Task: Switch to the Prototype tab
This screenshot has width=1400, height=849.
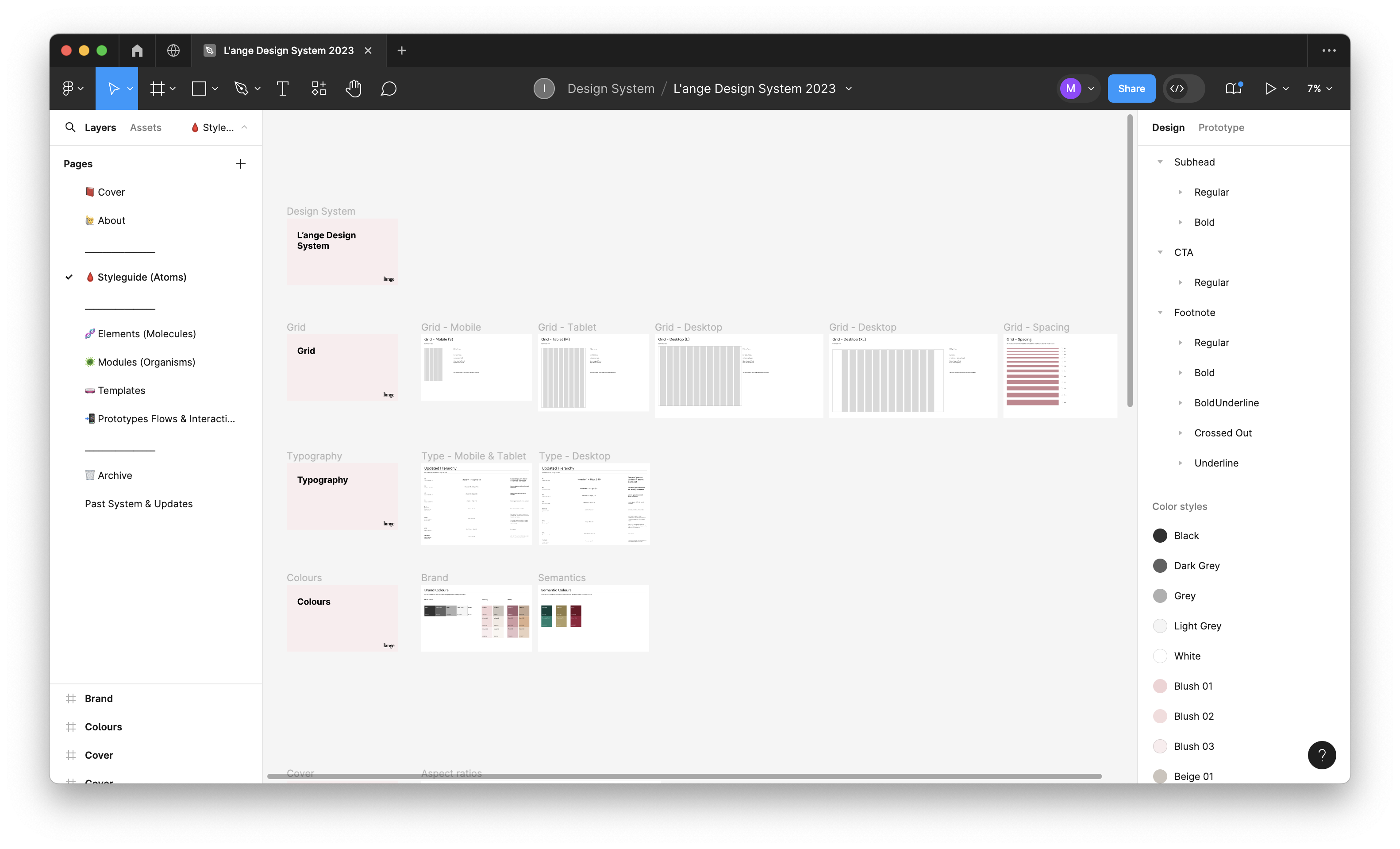Action: (1221, 127)
